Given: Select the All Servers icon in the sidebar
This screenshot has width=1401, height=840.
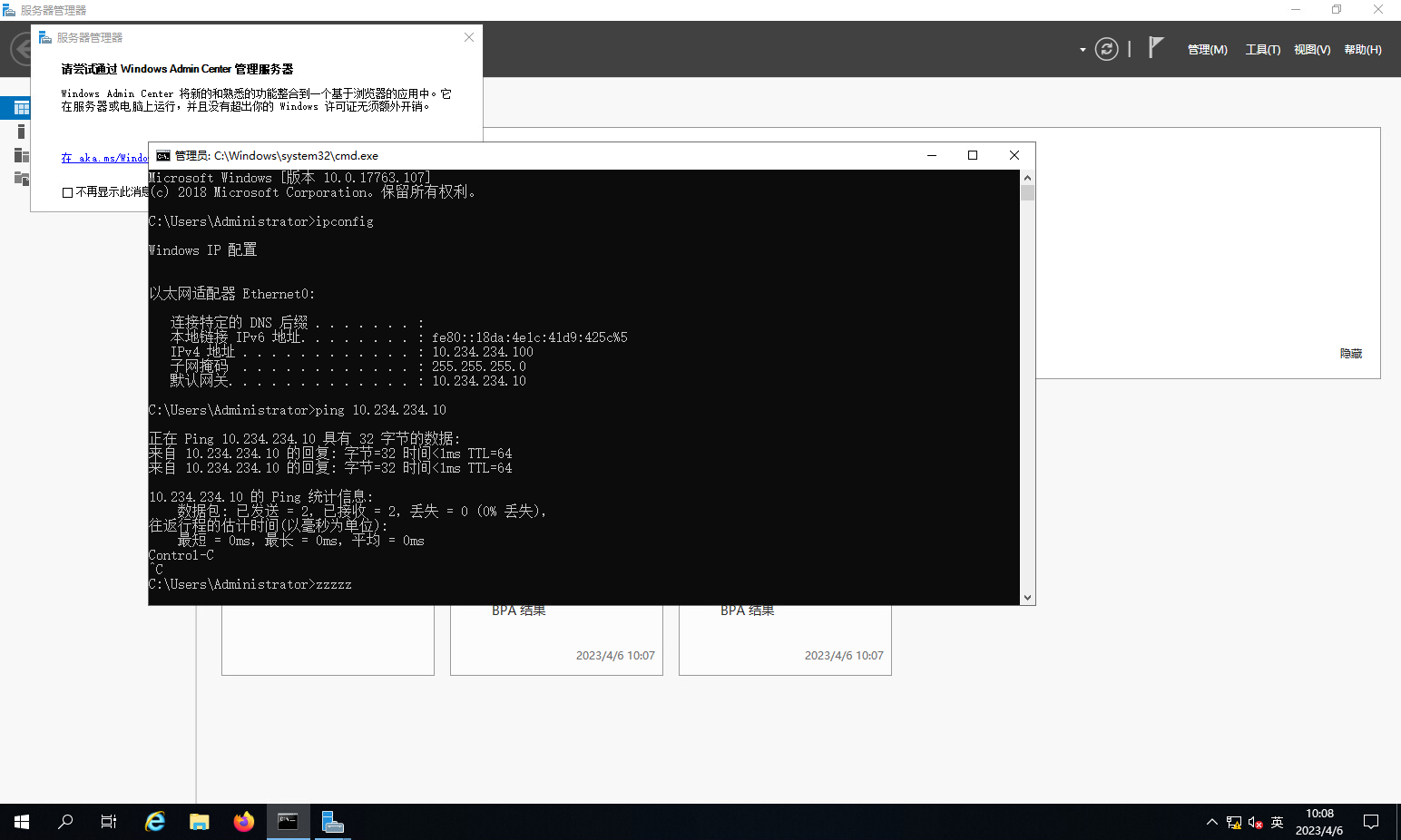Looking at the screenshot, I should (x=21, y=155).
